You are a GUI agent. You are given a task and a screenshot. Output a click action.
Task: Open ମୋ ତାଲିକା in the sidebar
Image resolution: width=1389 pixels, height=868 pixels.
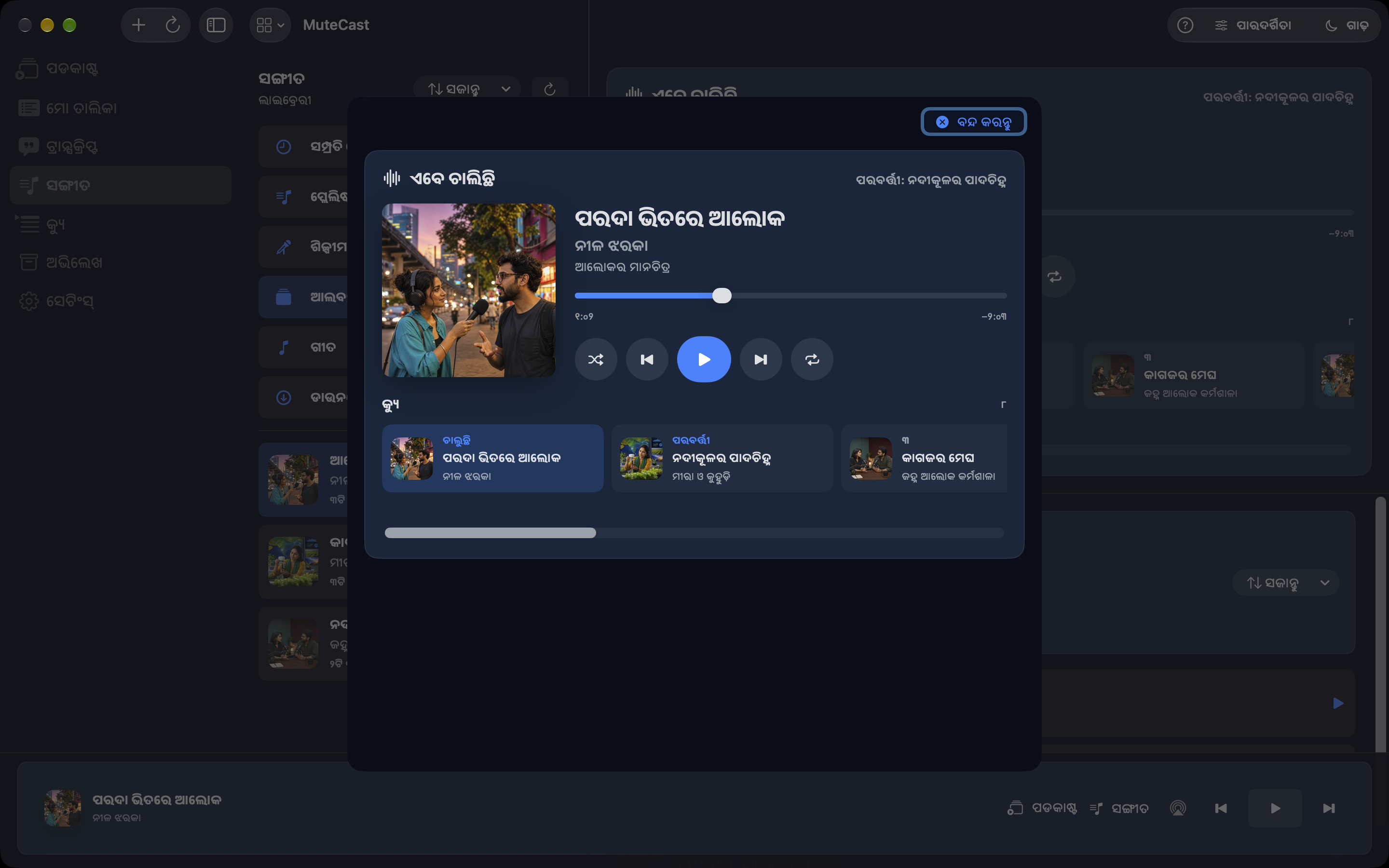[121, 108]
